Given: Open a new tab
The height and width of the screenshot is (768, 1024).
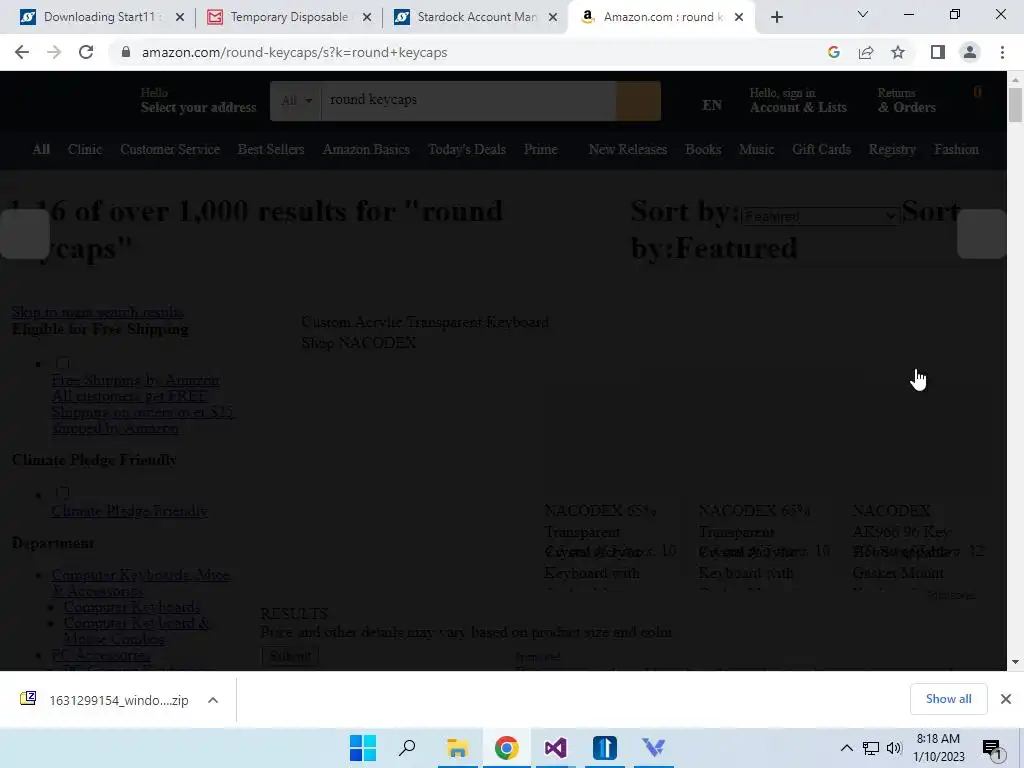Looking at the screenshot, I should tap(776, 17).
